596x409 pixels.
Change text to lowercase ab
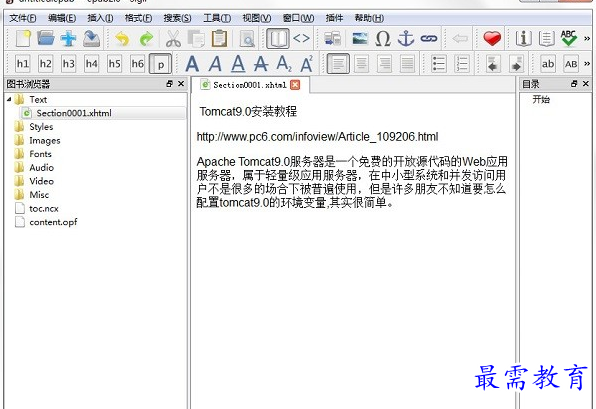(548, 64)
